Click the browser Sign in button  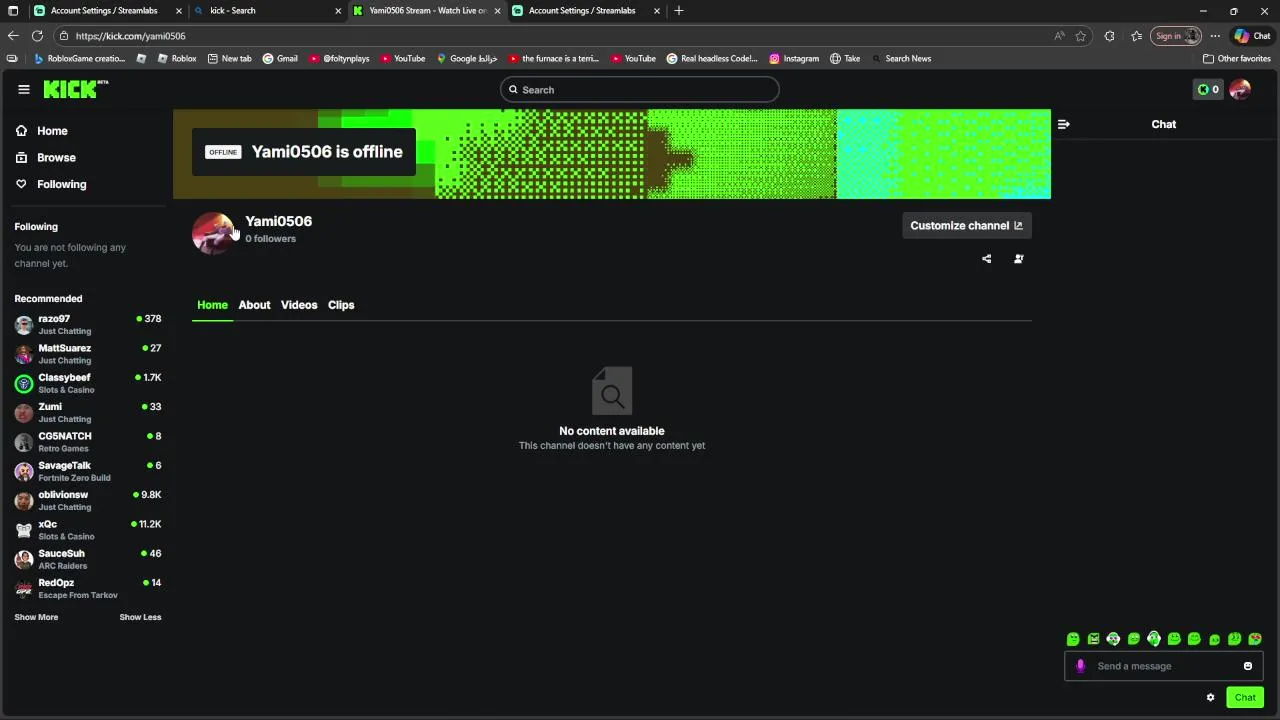click(1176, 36)
